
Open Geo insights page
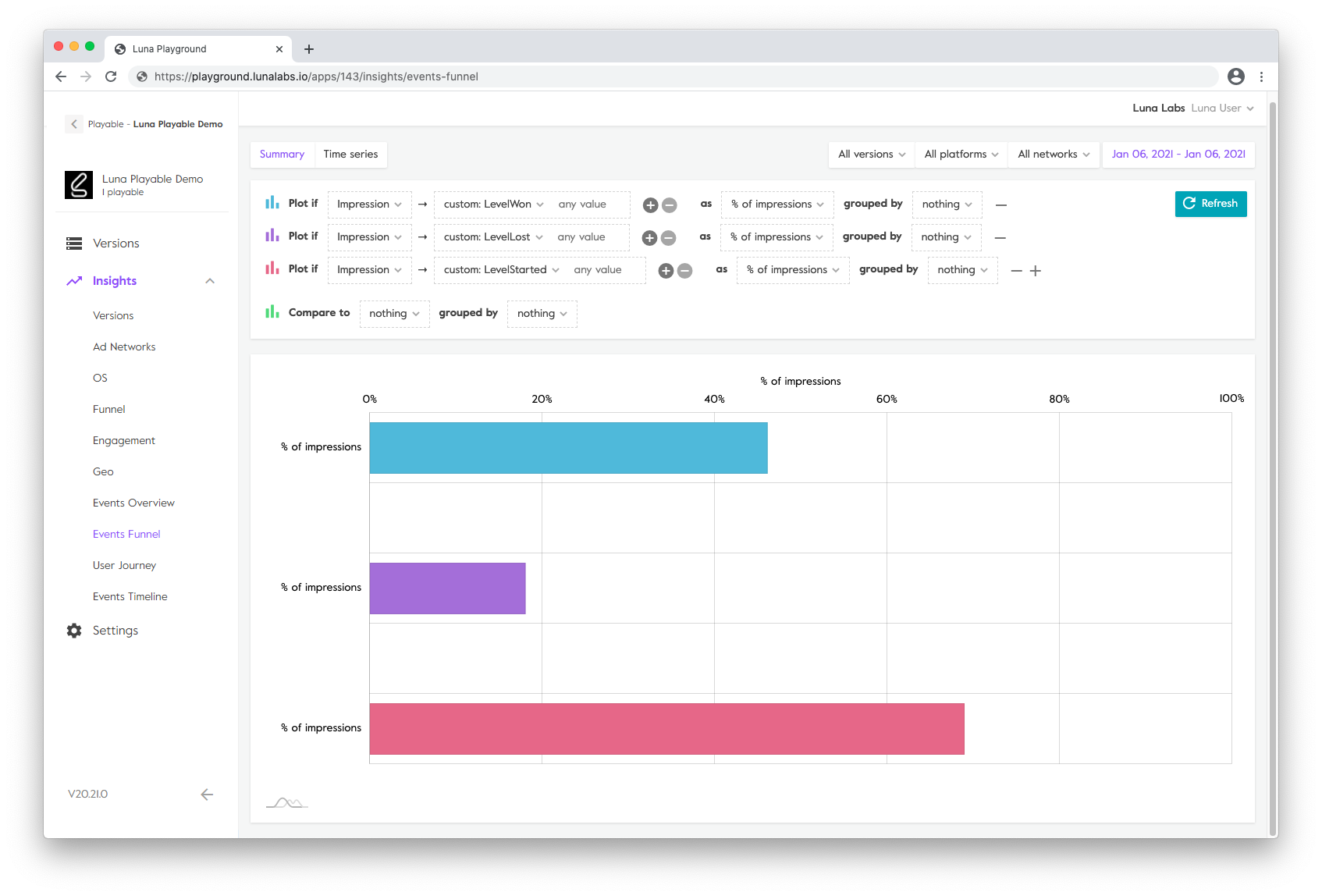103,471
